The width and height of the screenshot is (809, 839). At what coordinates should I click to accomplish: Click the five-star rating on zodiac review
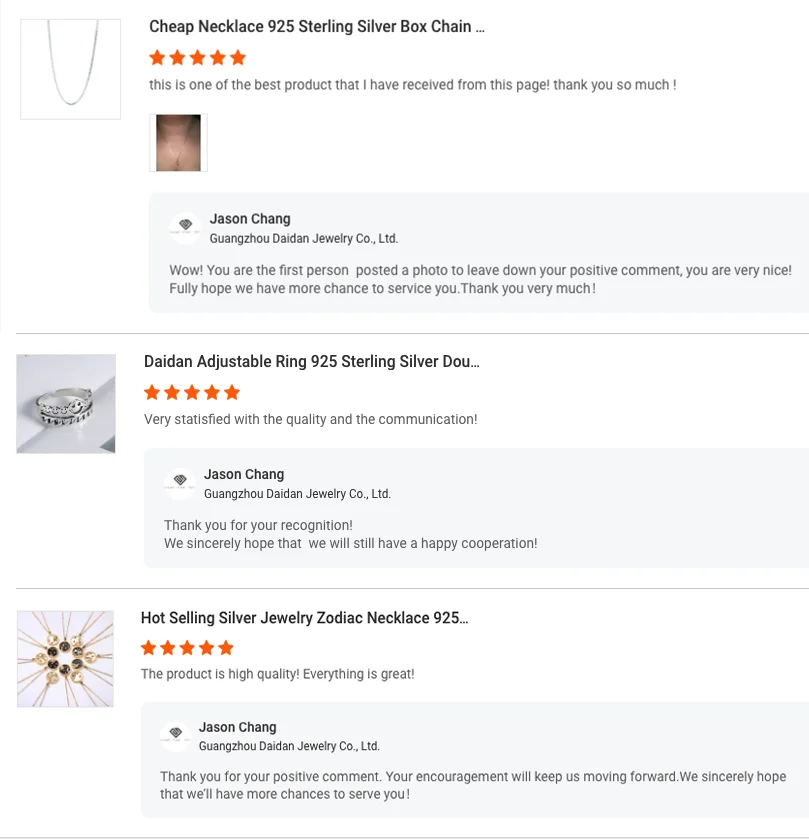(x=187, y=648)
